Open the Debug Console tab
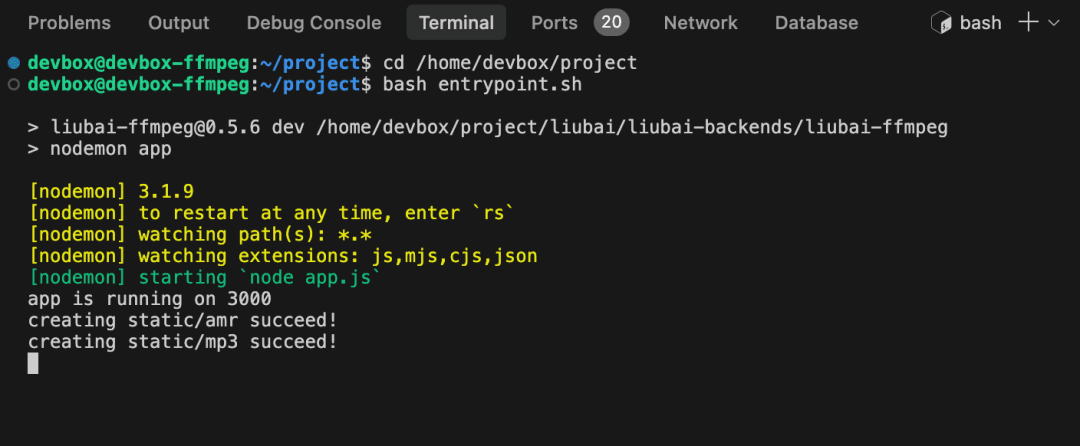This screenshot has height=446, width=1080. coord(314,23)
